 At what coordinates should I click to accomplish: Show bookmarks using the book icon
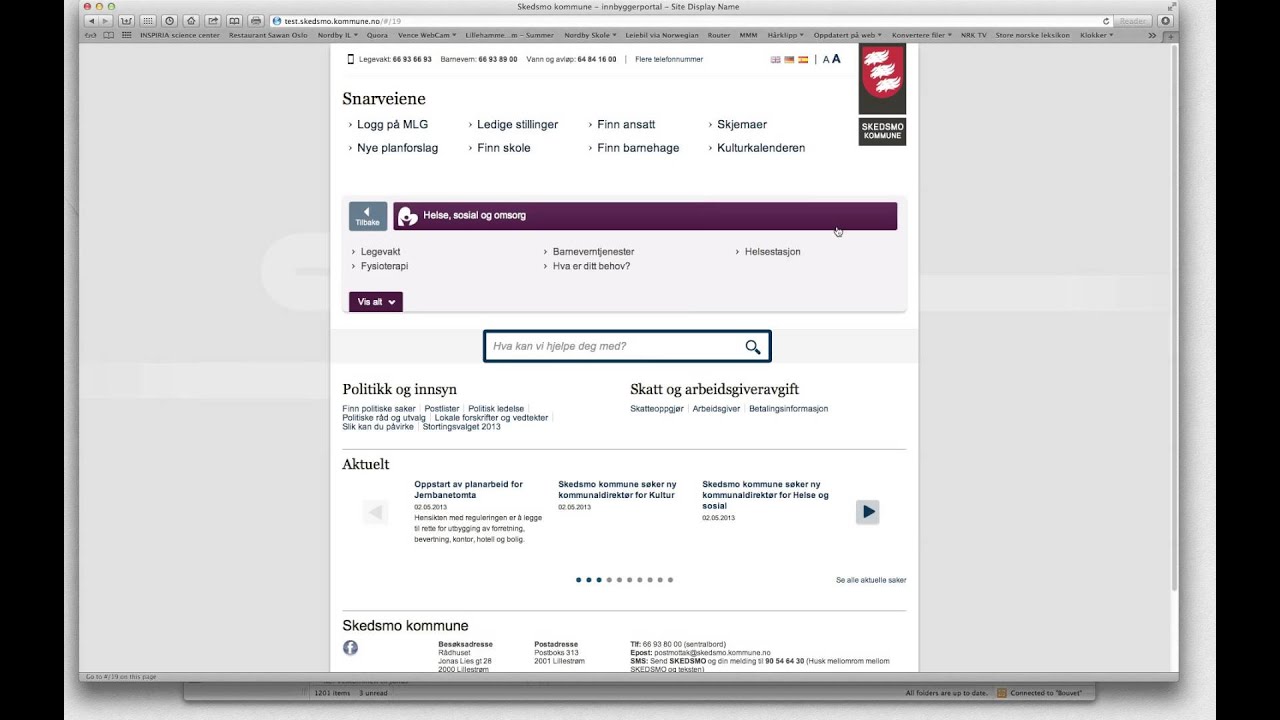pos(234,20)
